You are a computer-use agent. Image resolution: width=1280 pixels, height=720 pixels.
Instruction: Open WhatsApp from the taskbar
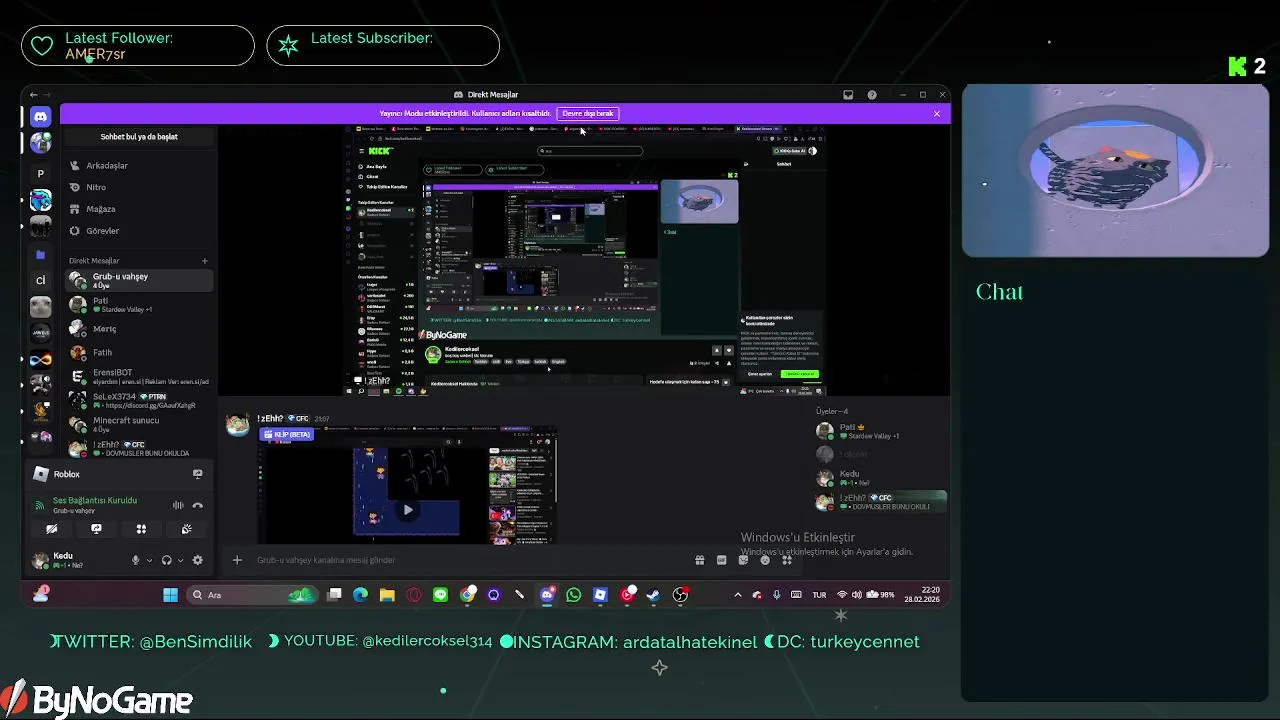(x=573, y=595)
